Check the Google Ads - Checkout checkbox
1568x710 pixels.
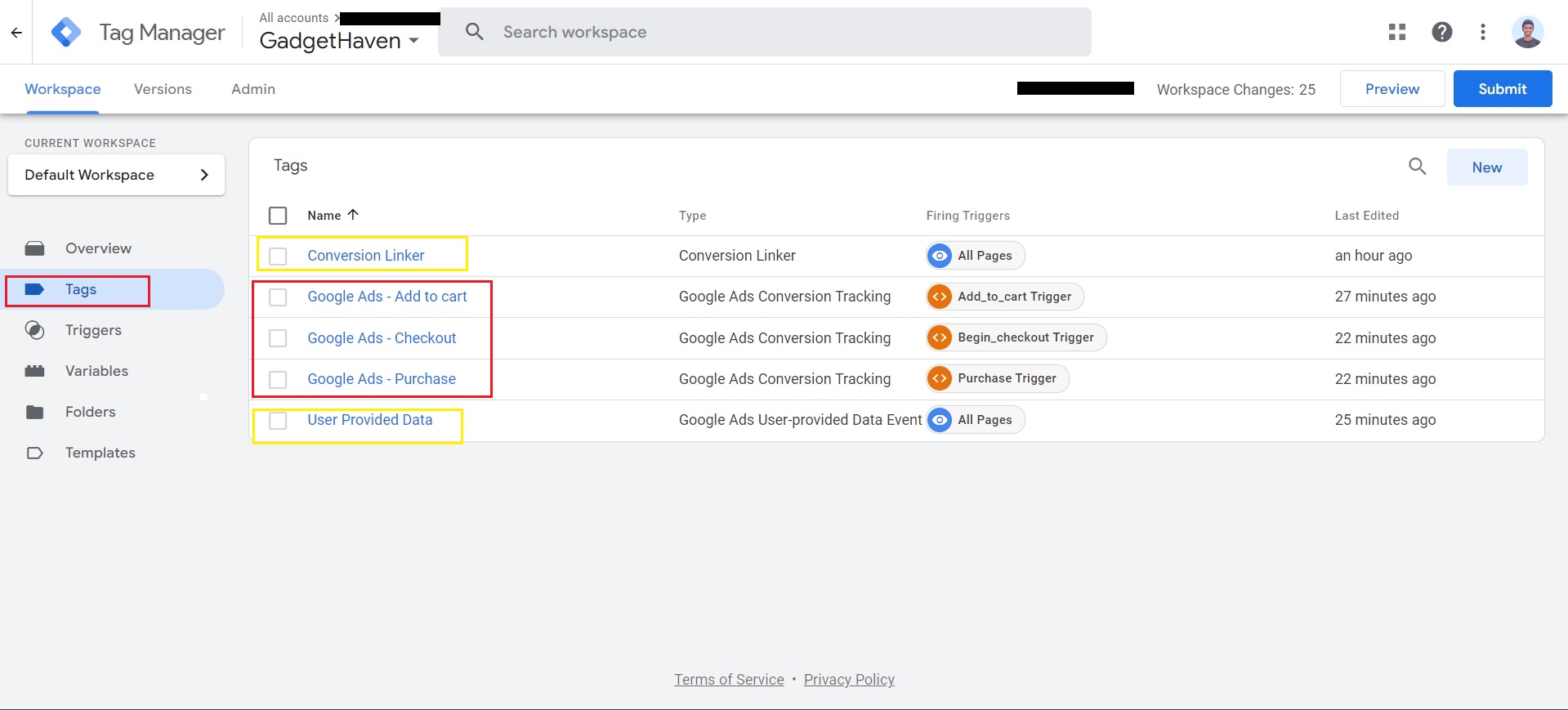tap(278, 338)
